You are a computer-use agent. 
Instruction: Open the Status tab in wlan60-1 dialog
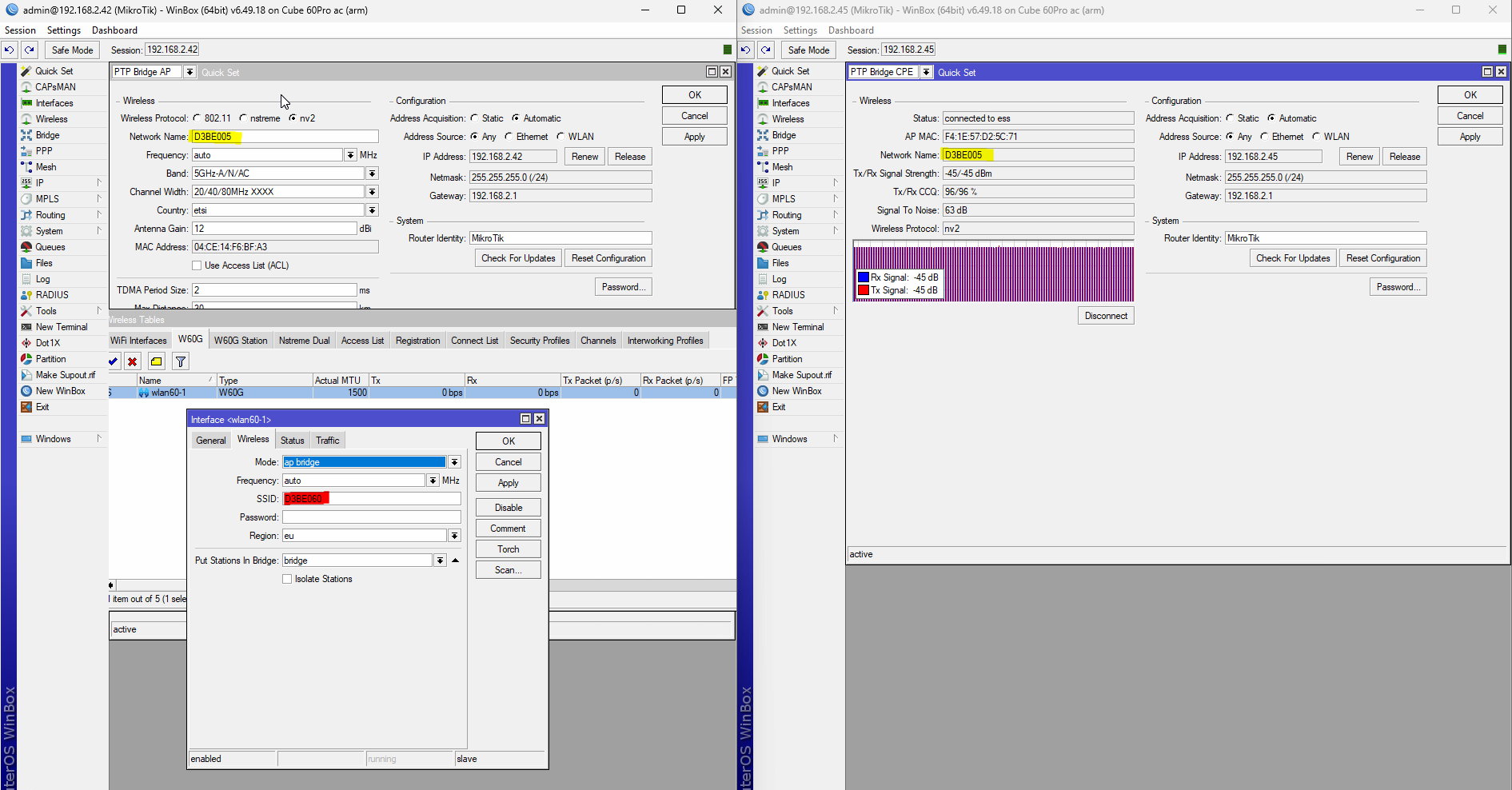pos(292,441)
